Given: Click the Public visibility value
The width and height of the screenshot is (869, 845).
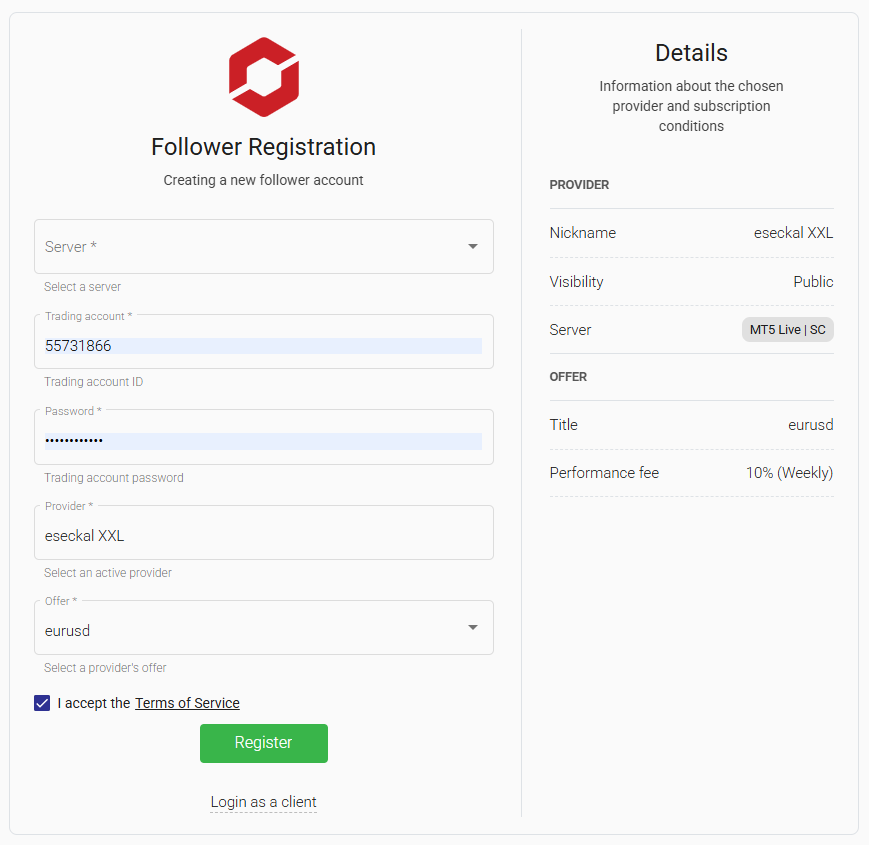Looking at the screenshot, I should tap(813, 281).
